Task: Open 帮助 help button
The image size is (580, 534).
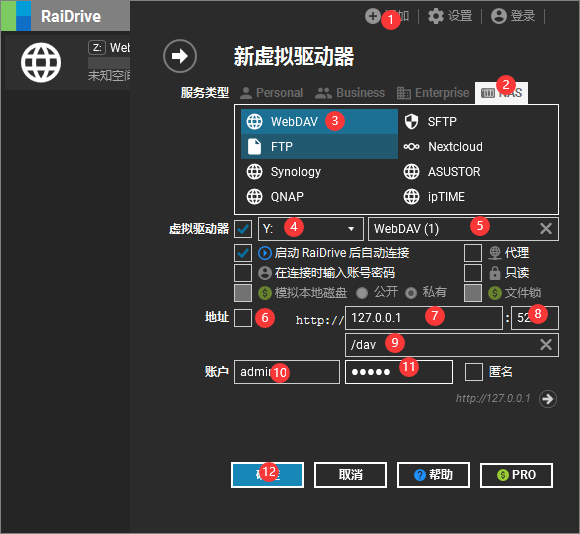Action: point(433,475)
